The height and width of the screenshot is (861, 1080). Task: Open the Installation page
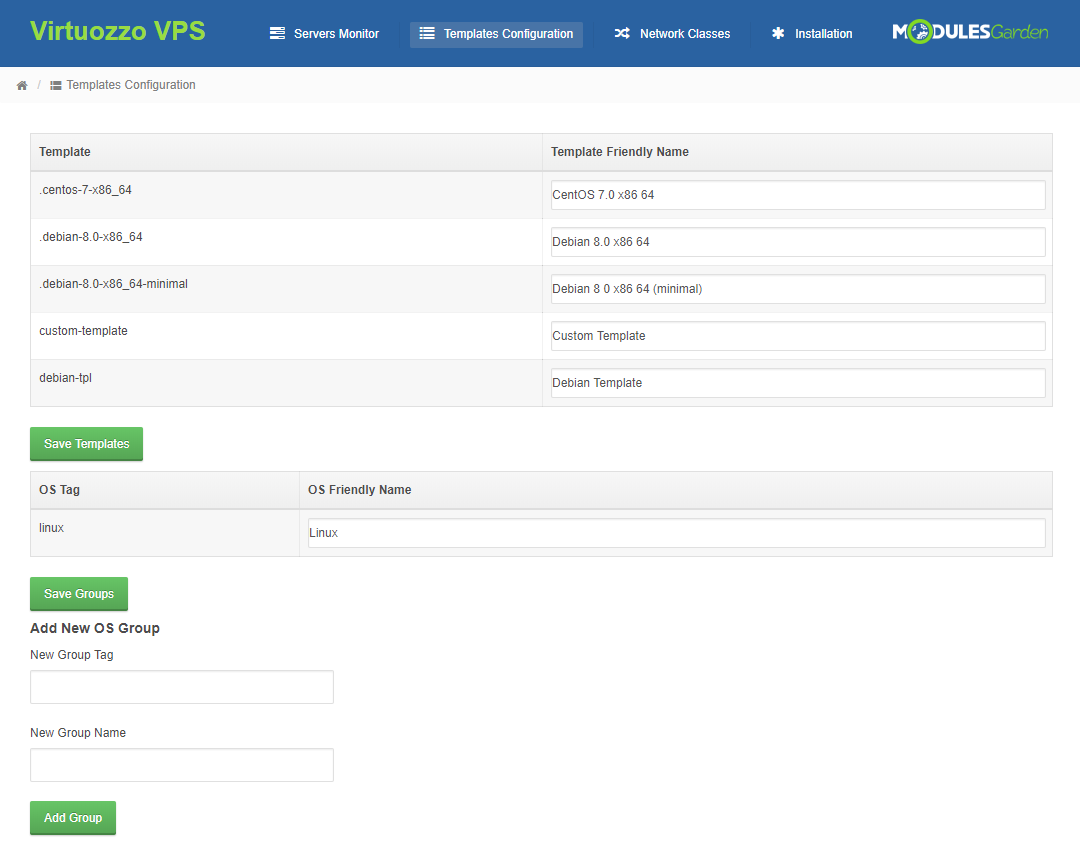pyautogui.click(x=811, y=34)
